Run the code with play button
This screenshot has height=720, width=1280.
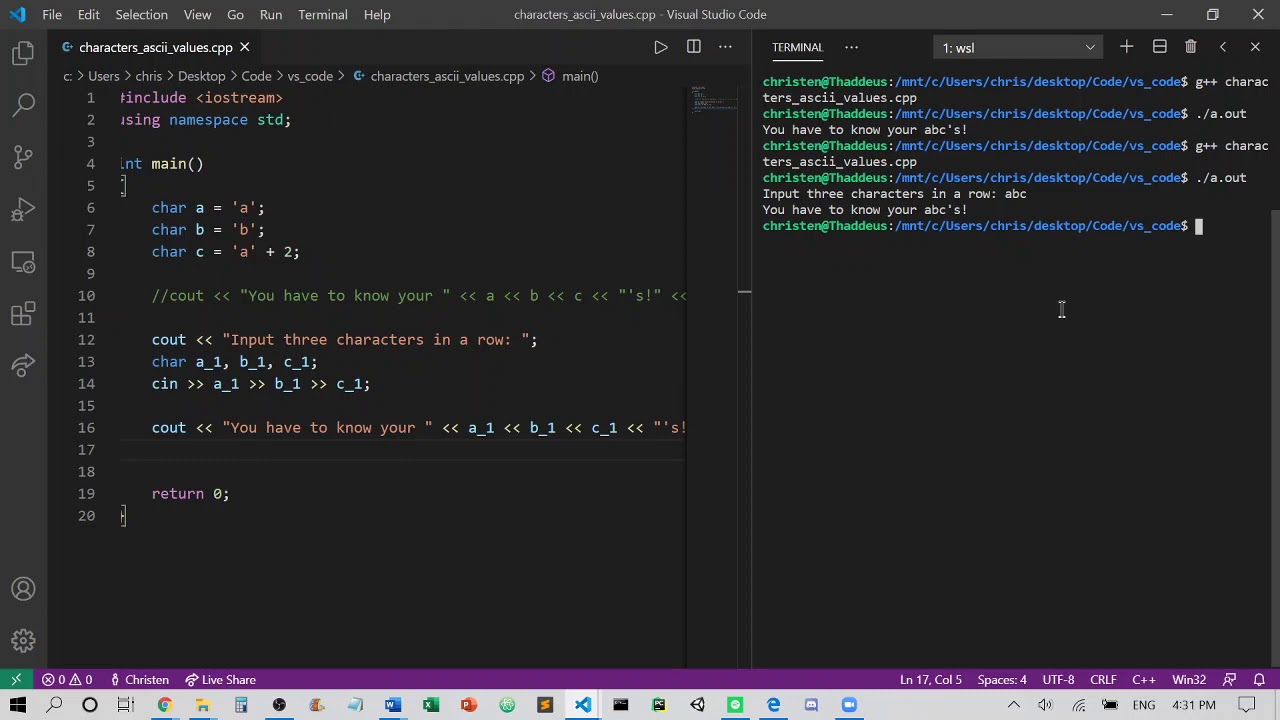[660, 47]
